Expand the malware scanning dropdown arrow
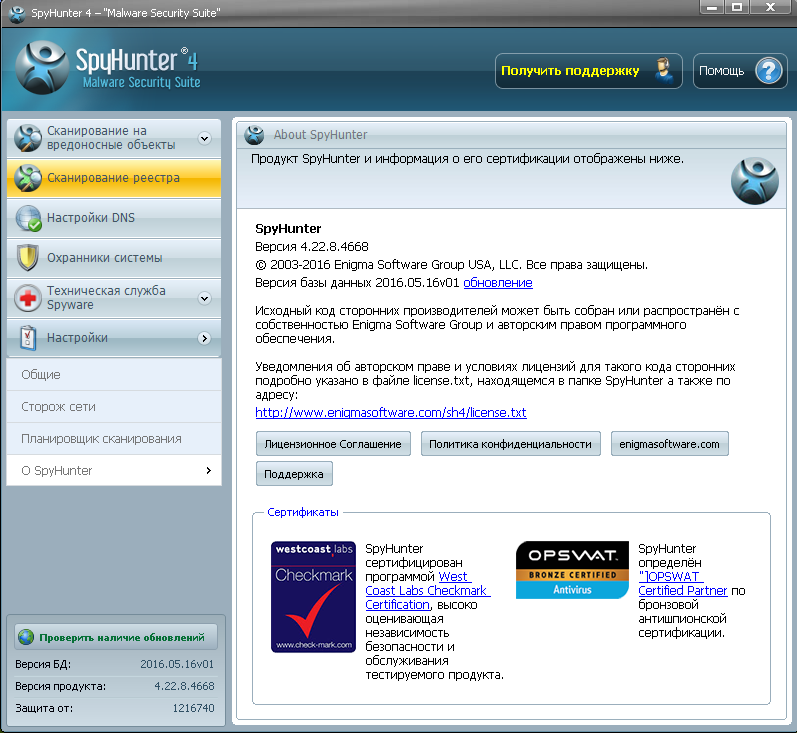Viewport: 797px width, 733px height. click(204, 138)
